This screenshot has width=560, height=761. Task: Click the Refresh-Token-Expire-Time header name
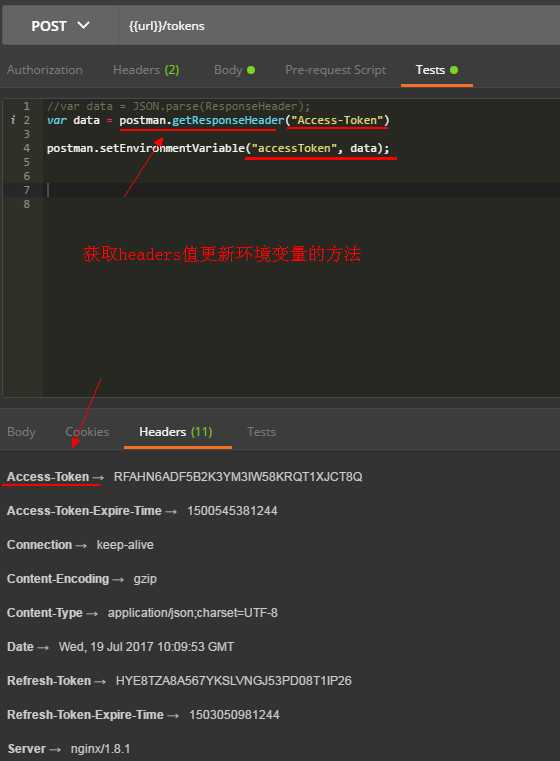pyautogui.click(x=85, y=714)
